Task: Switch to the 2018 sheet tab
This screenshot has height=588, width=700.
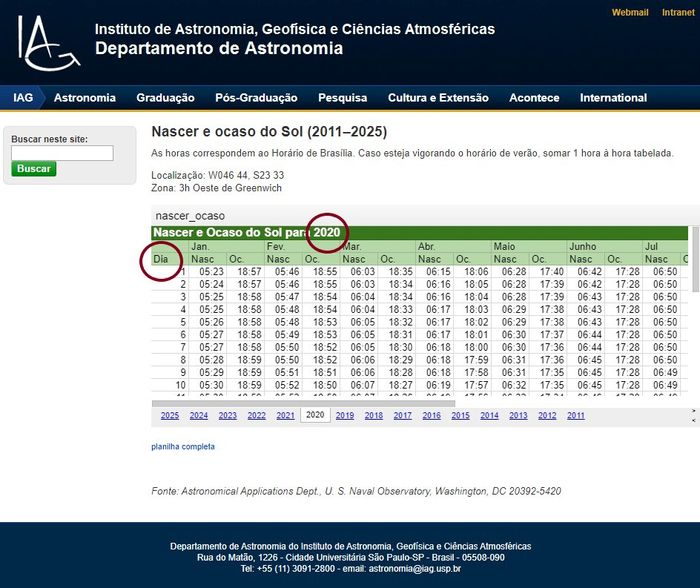Action: coord(374,416)
